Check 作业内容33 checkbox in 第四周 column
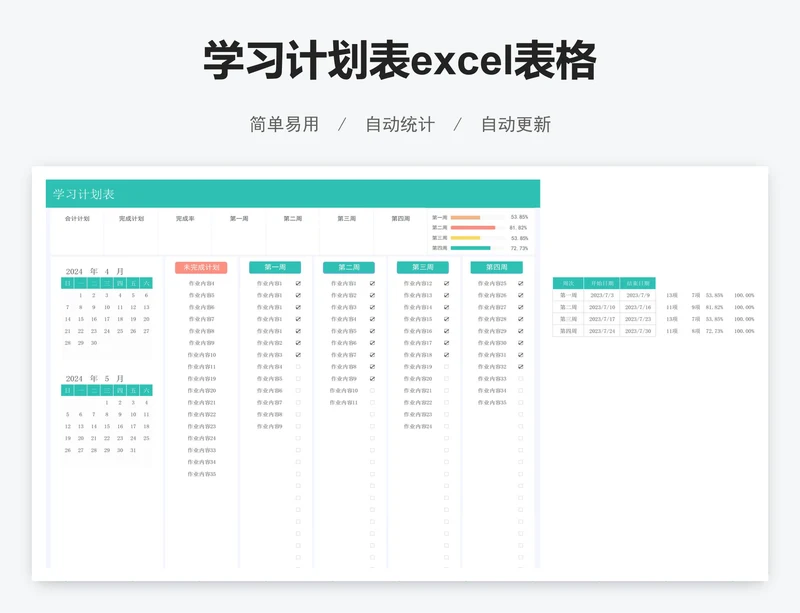 pyautogui.click(x=520, y=379)
